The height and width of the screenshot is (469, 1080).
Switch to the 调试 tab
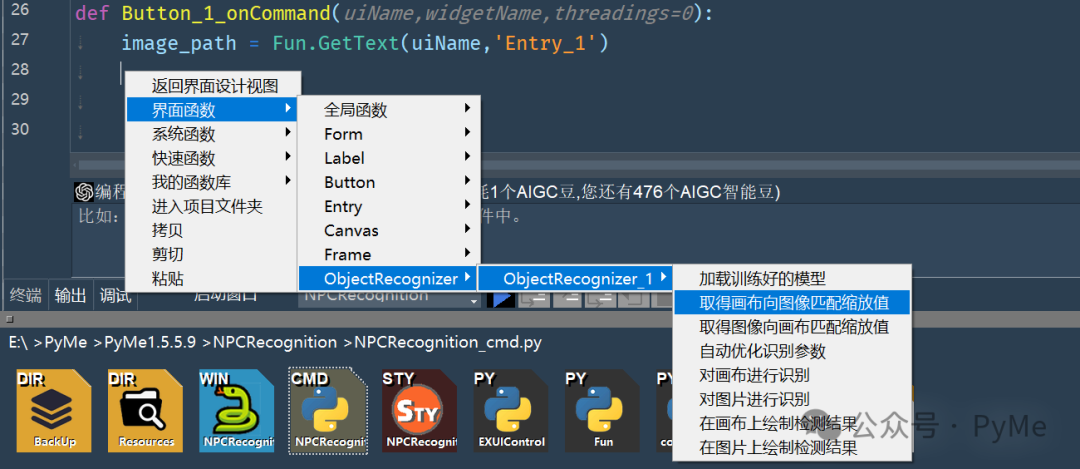115,296
